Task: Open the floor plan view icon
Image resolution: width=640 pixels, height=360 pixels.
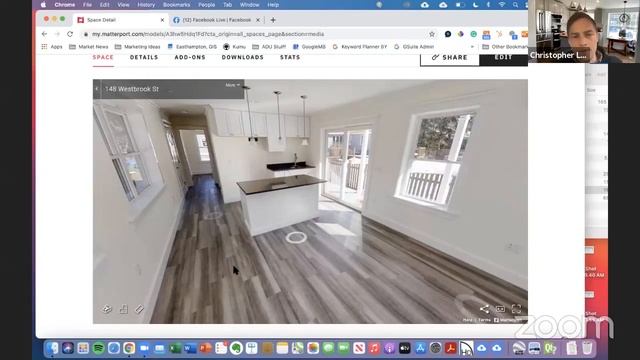Action: 124,309
